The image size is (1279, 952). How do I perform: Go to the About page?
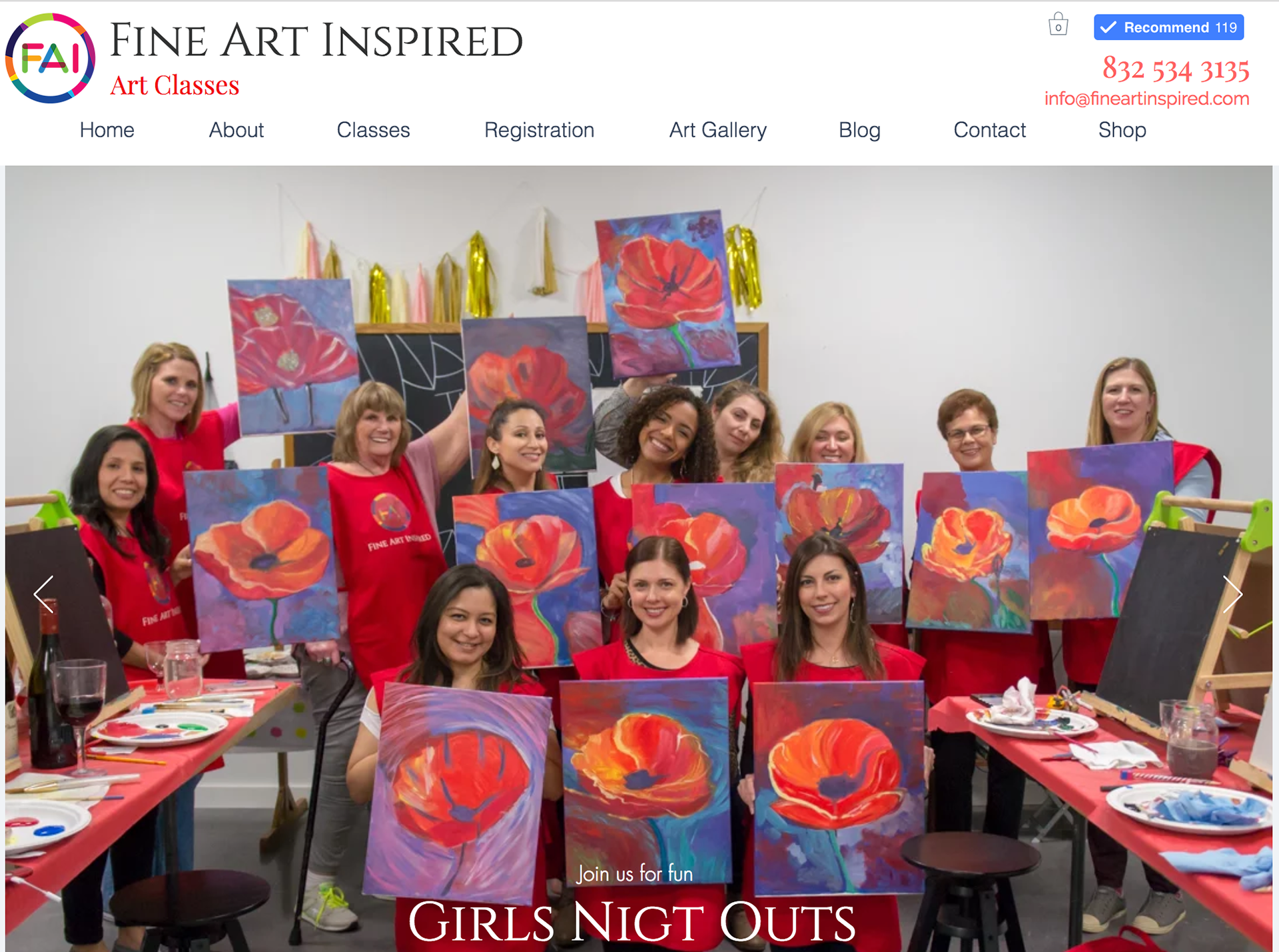pyautogui.click(x=236, y=130)
